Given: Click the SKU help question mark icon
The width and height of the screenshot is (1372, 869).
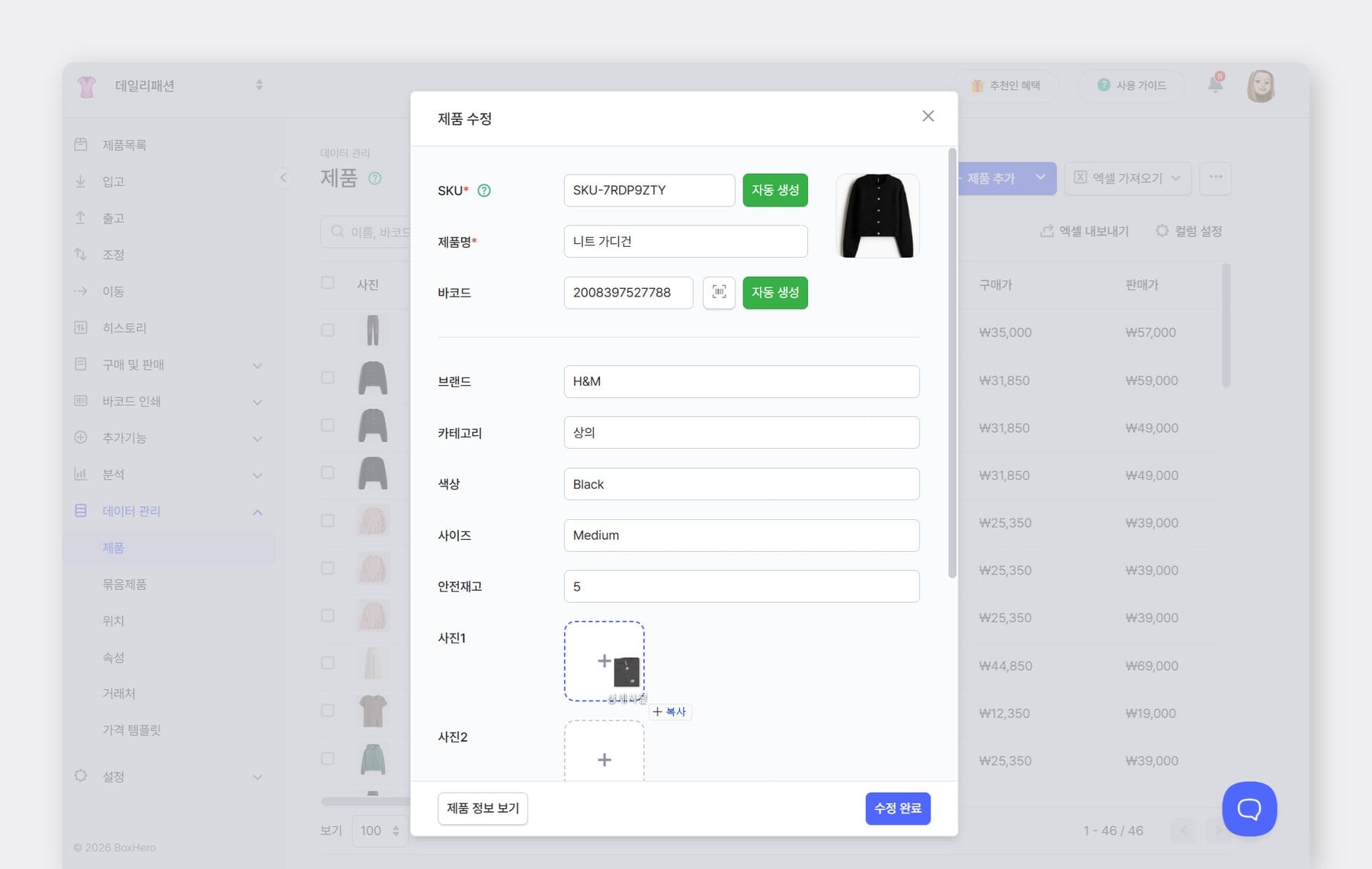Looking at the screenshot, I should tap(484, 191).
